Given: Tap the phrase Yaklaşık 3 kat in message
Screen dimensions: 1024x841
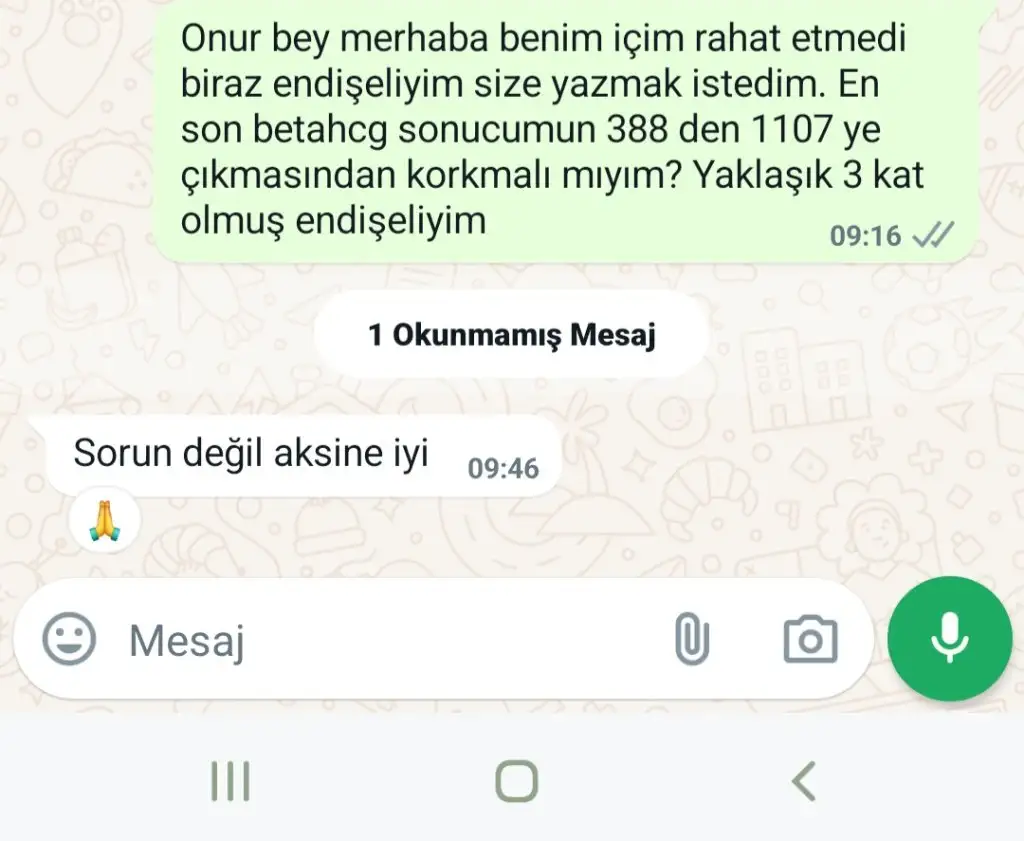Looking at the screenshot, I should pyautogui.click(x=808, y=175).
